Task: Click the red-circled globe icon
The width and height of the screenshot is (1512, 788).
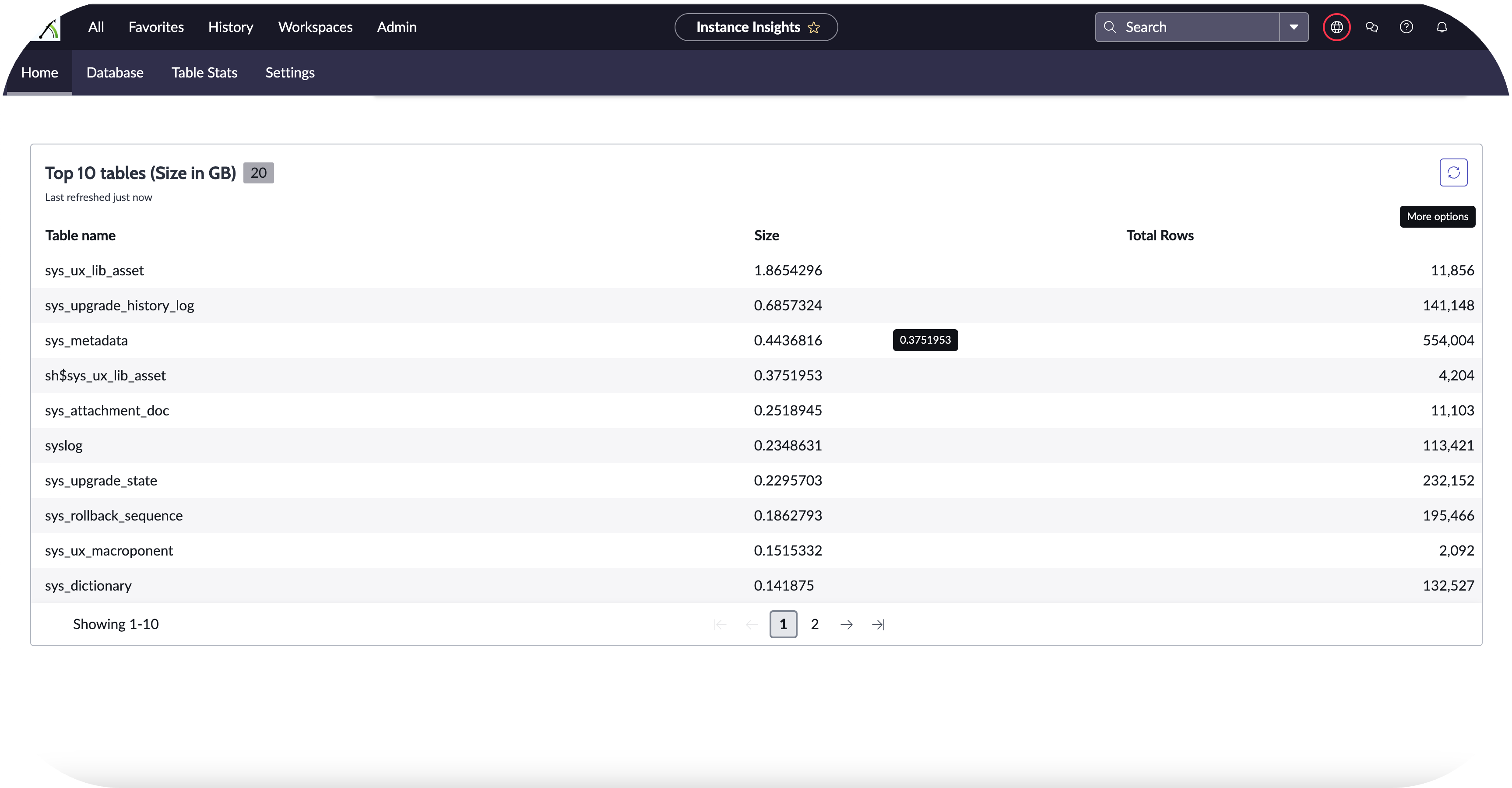Action: click(1336, 27)
